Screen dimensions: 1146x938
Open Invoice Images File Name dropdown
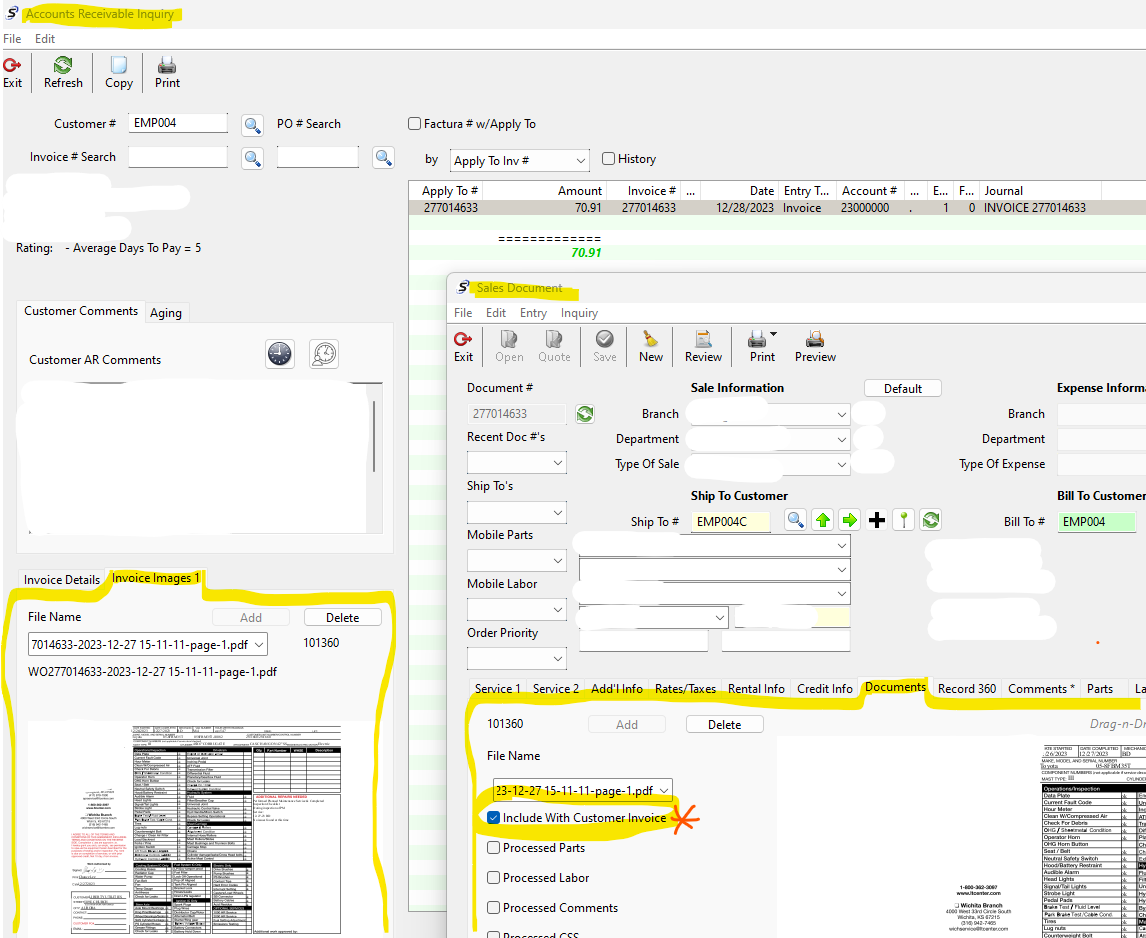148,646
